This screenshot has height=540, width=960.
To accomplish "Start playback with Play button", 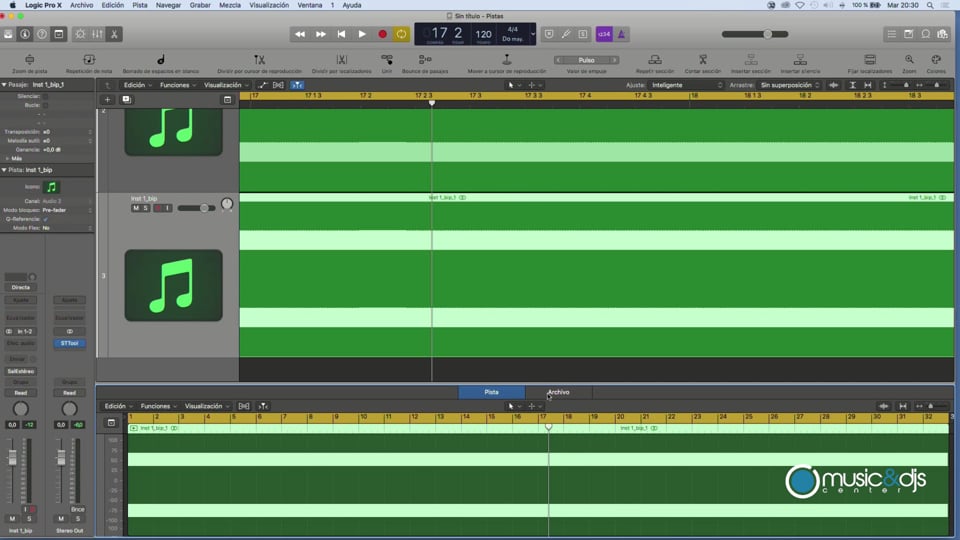I will 362,34.
